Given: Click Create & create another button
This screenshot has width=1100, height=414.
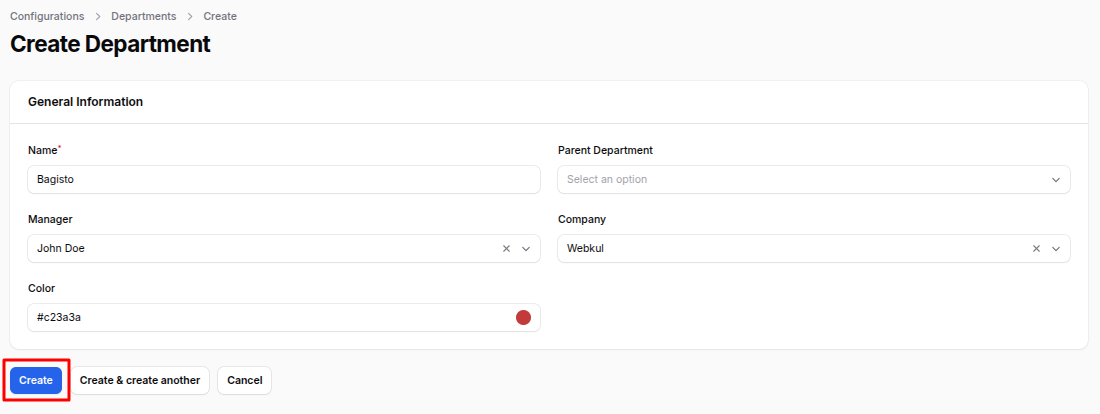Looking at the screenshot, I should pyautogui.click(x=140, y=380).
